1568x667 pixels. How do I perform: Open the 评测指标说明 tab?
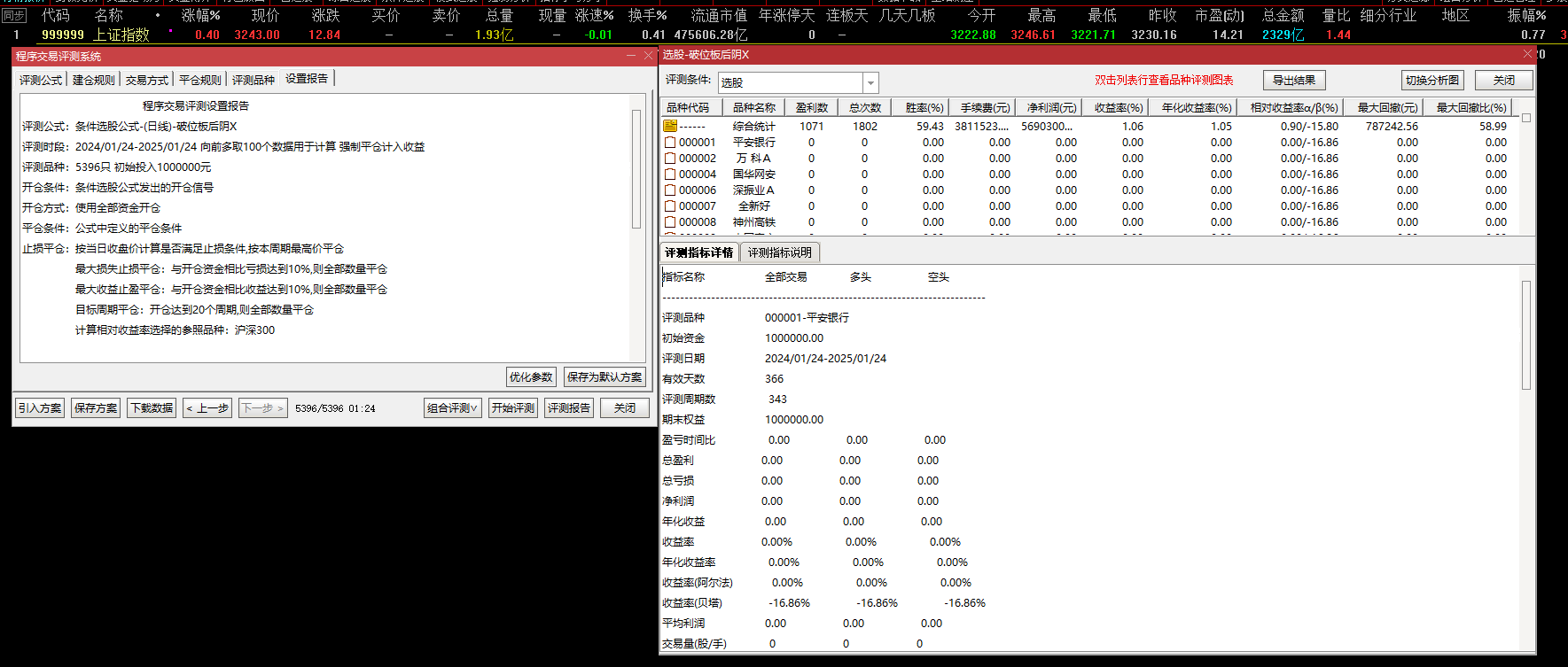pos(780,252)
